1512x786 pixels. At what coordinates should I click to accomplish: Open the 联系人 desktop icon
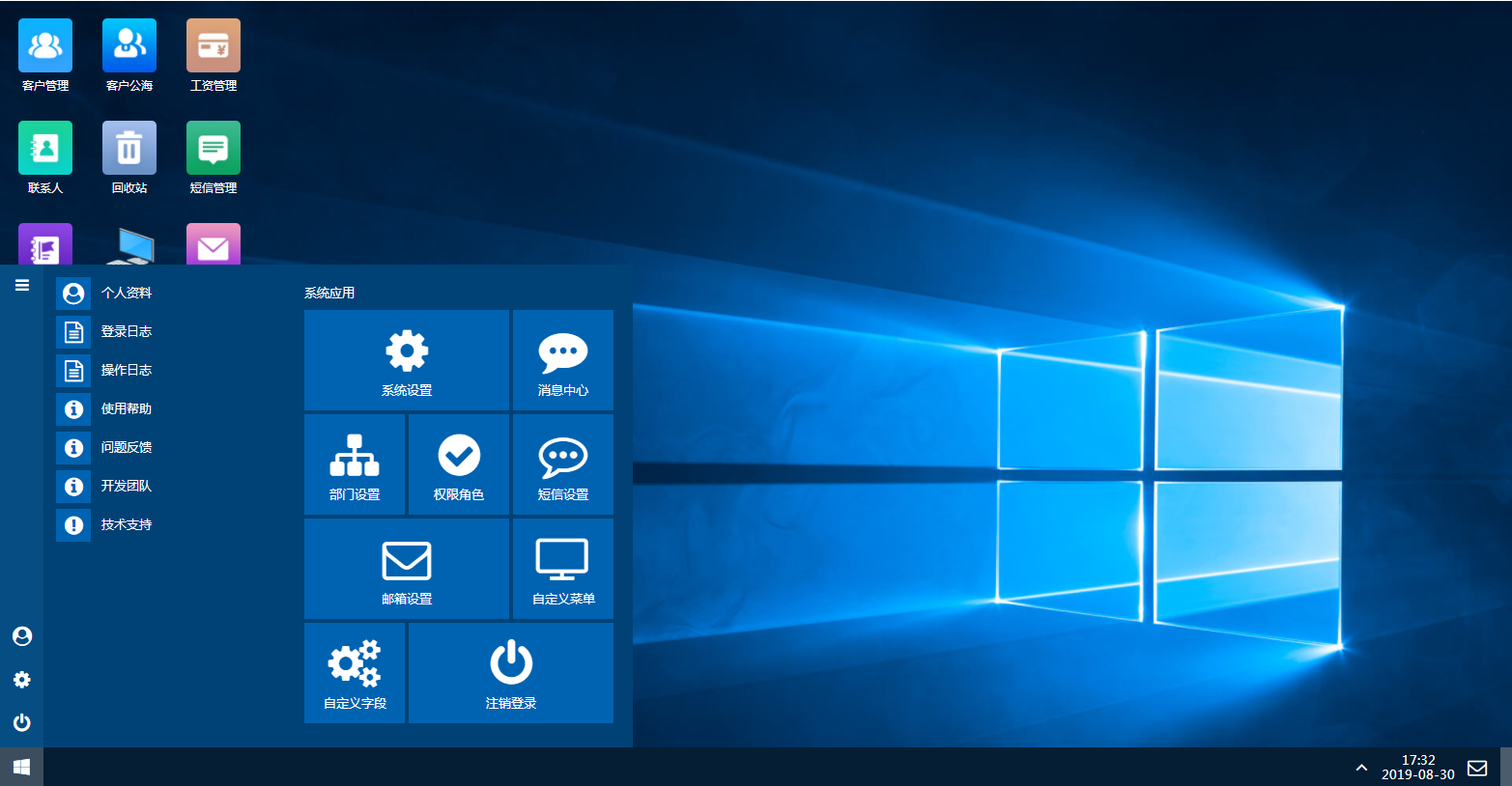click(x=45, y=157)
